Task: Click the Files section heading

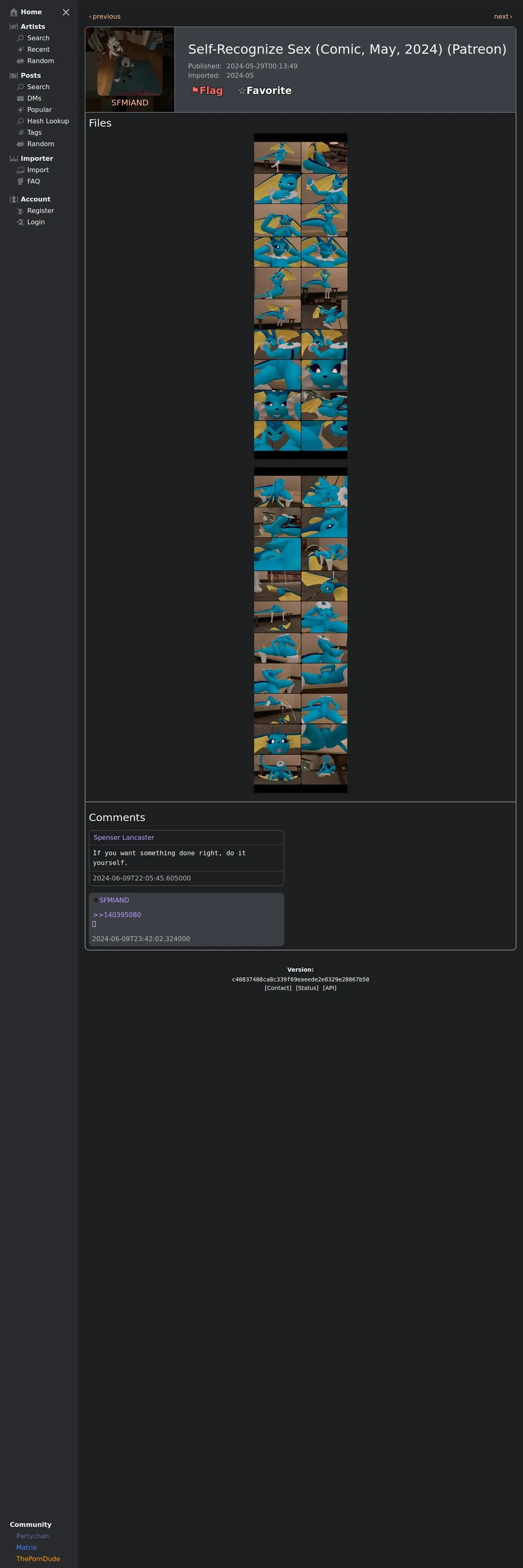Action: (100, 123)
